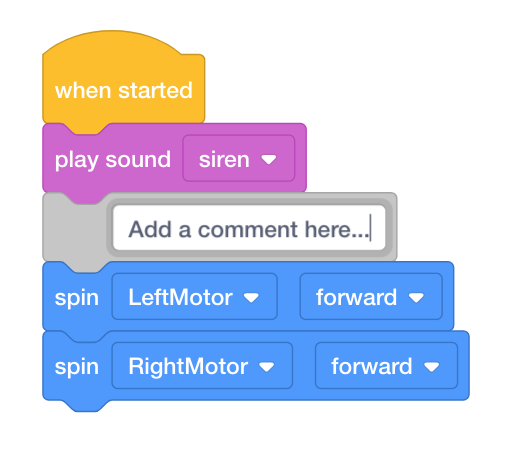This screenshot has width=520, height=456.
Task: Click inside the 'Add a comment here...' field
Action: [x=249, y=228]
